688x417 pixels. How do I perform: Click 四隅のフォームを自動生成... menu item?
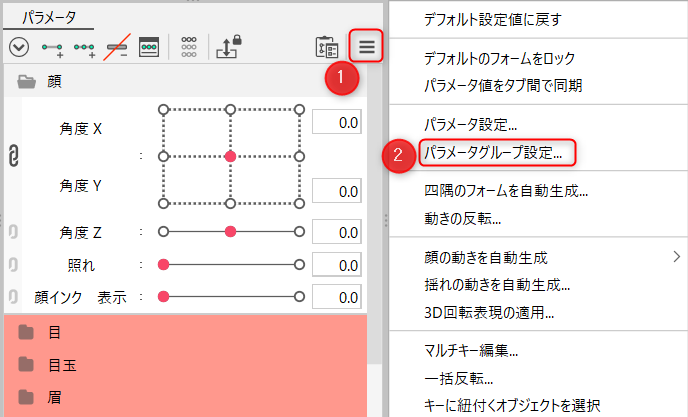505,191
